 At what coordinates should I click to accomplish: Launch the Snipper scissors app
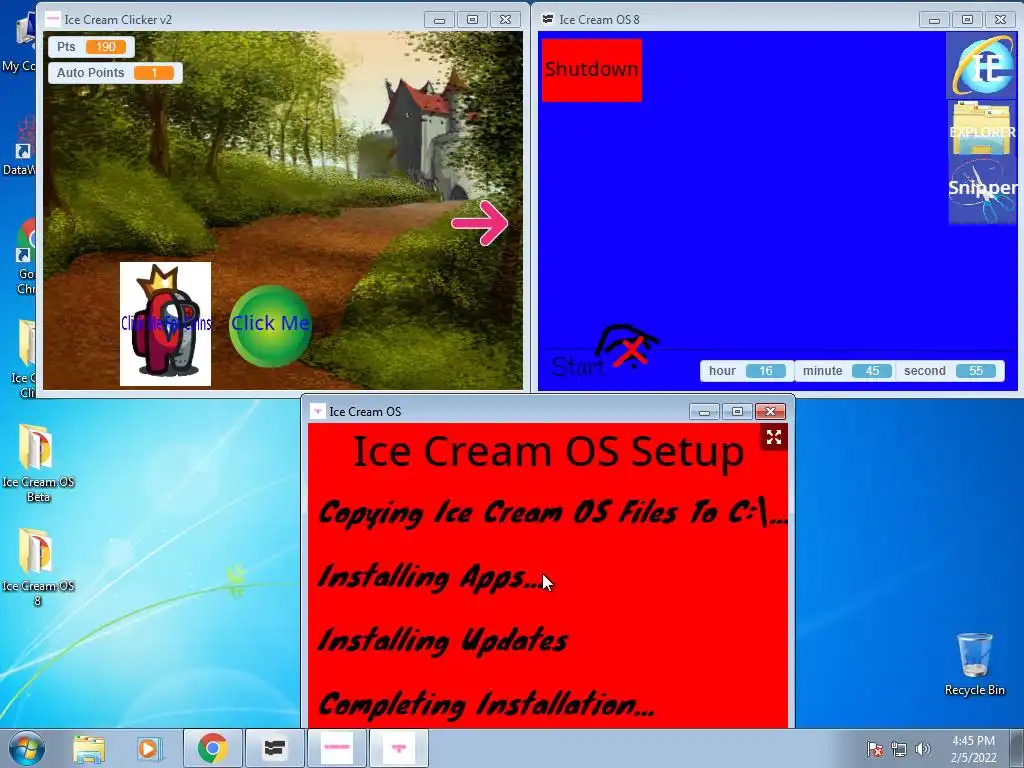click(982, 190)
